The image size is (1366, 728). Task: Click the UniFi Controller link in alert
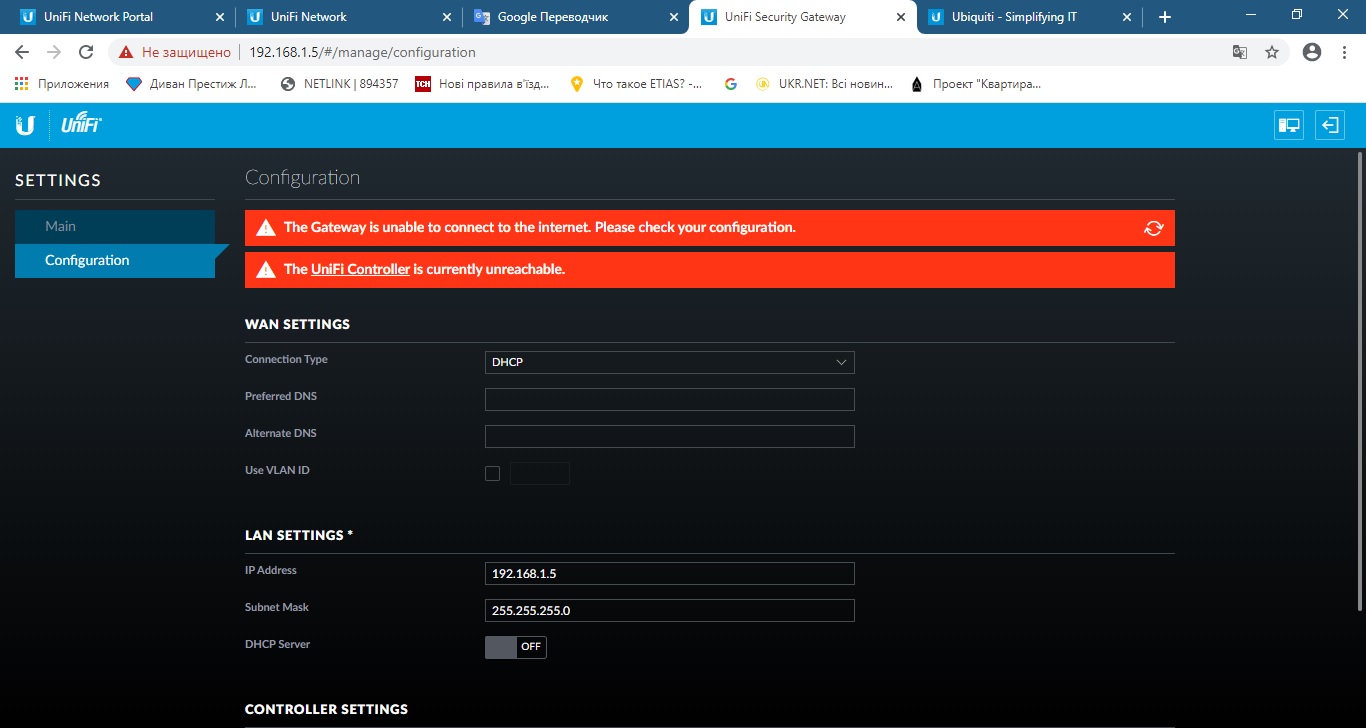360,270
